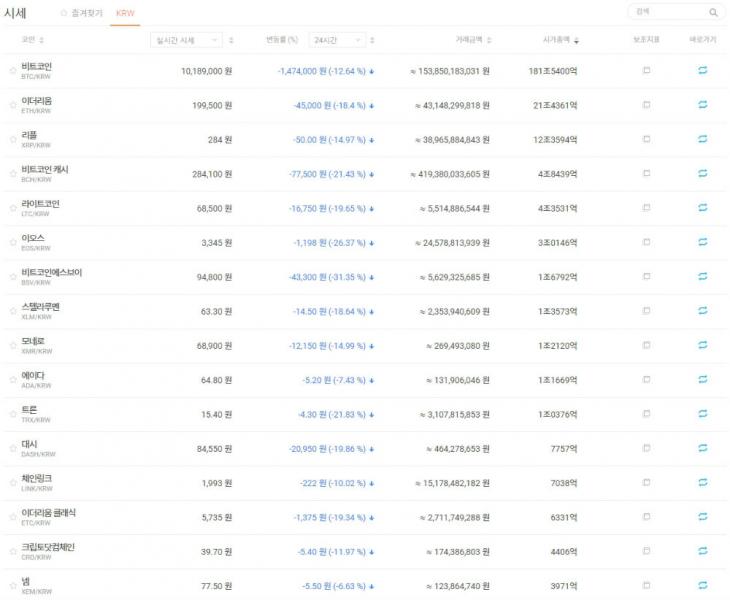This screenshot has height=600, width=730.
Task: Star the 에이다 row as favorite
Action: click(x=13, y=380)
